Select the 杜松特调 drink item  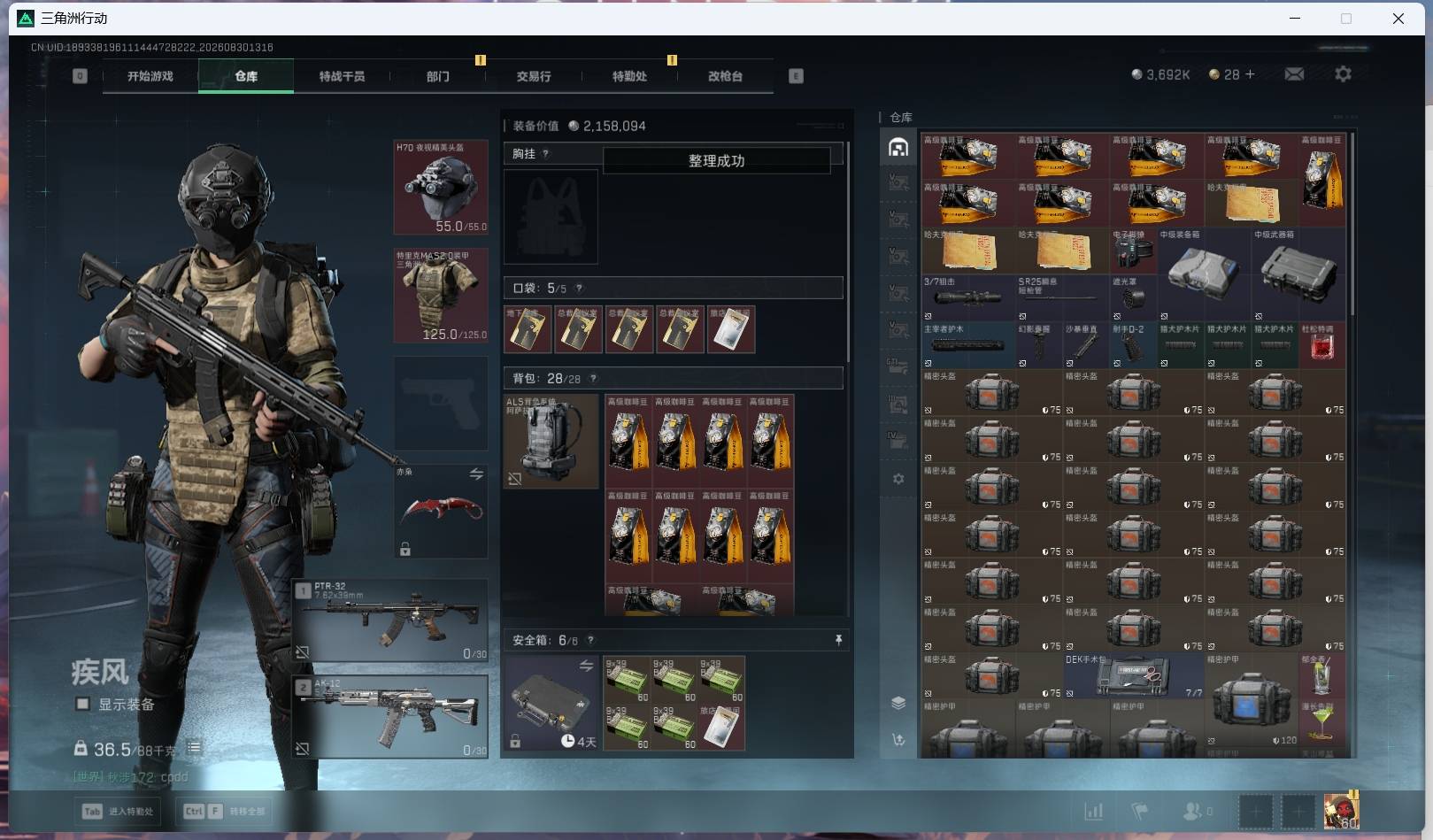coord(1322,345)
